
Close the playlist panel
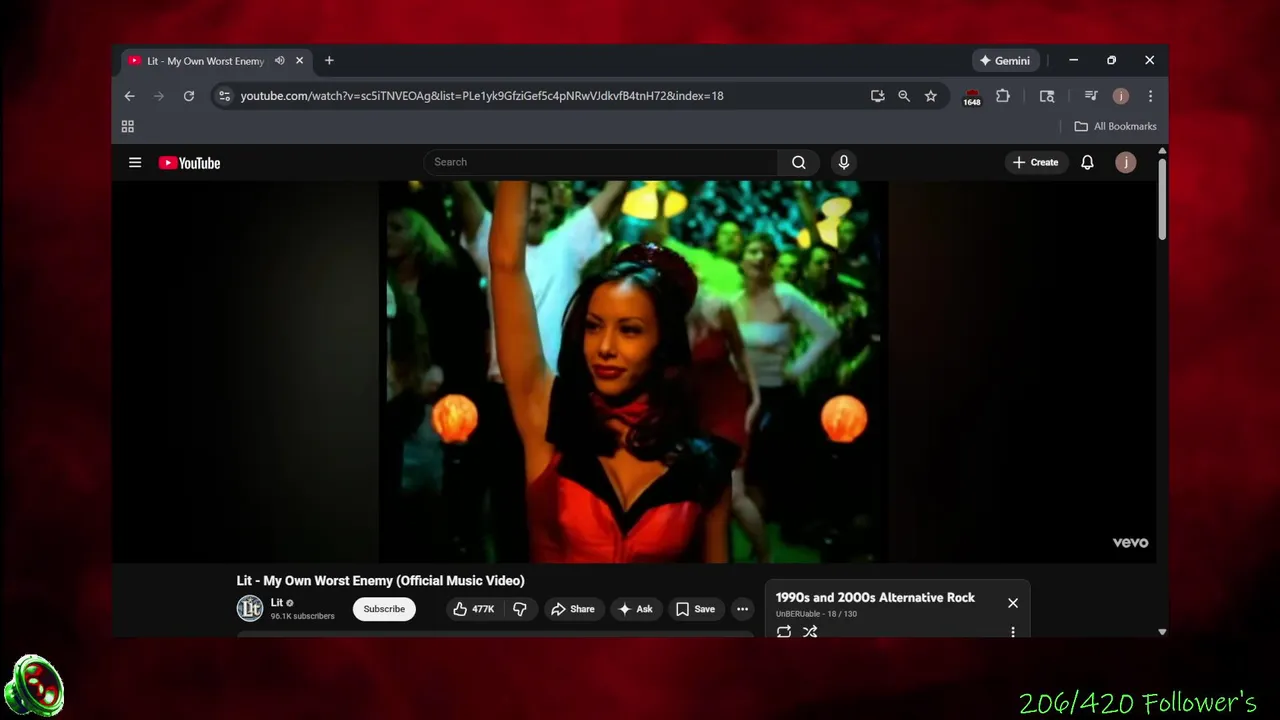tap(1013, 603)
